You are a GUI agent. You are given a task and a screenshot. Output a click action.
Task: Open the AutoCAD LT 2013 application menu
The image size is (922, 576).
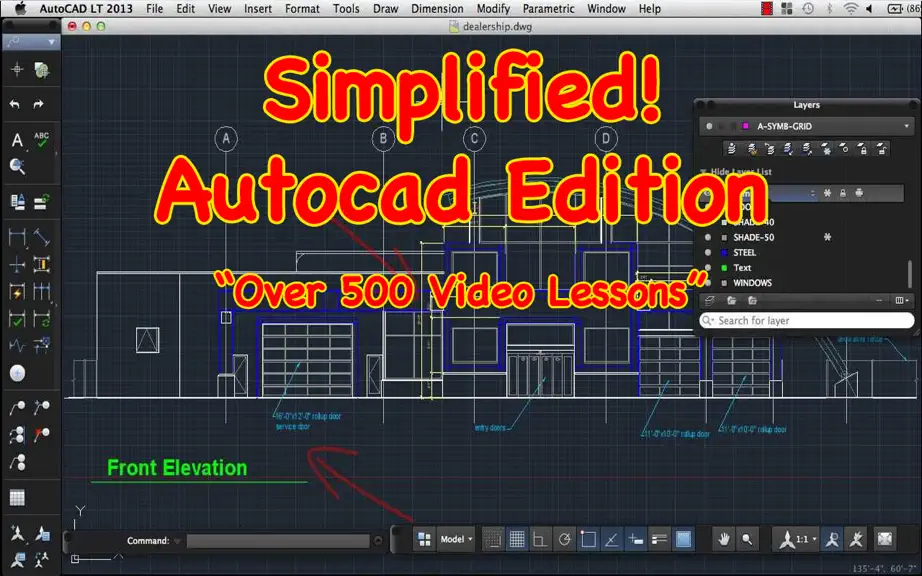coord(86,9)
